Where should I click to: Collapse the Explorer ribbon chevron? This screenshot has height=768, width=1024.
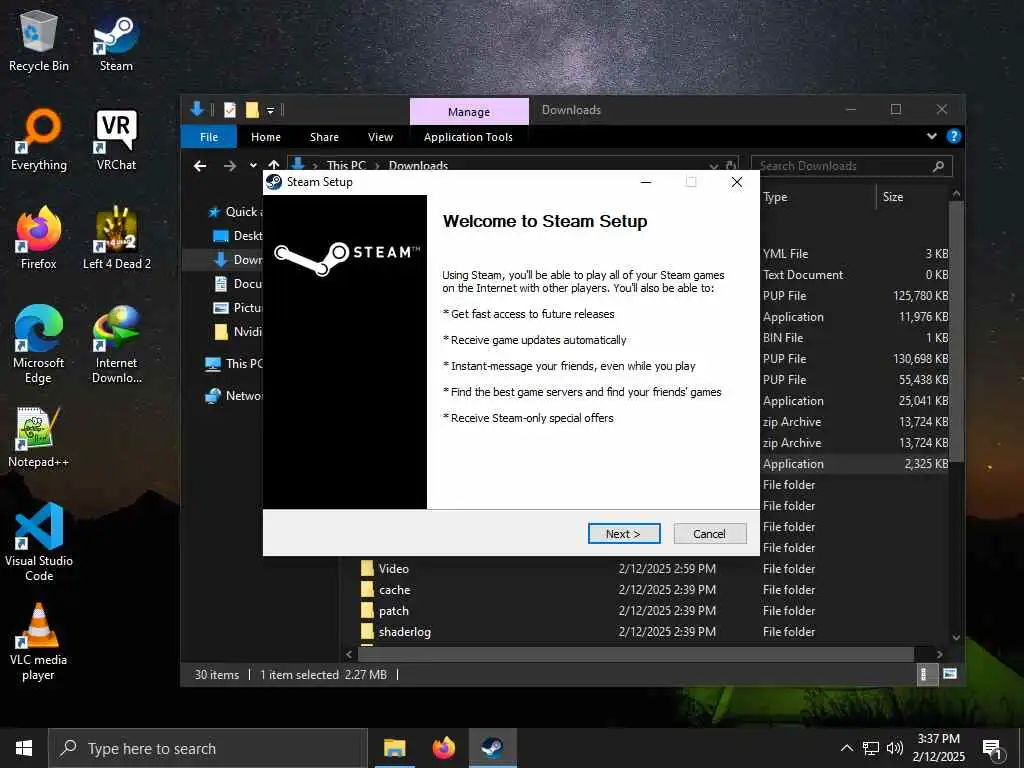pyautogui.click(x=932, y=136)
